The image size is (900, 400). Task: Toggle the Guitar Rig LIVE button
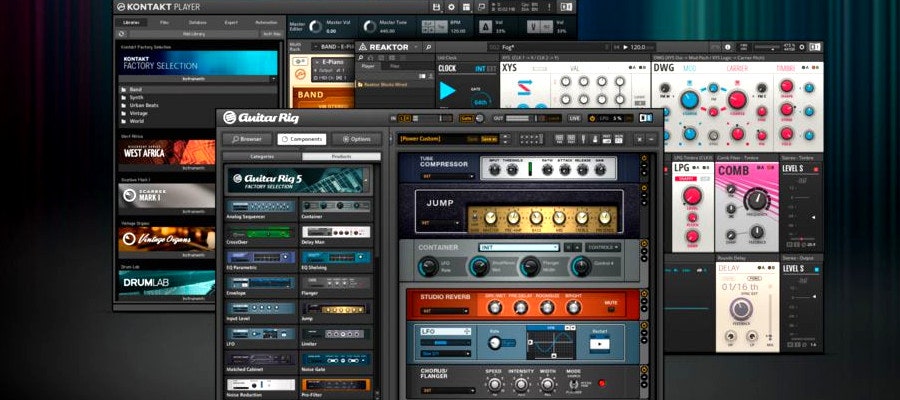[x=575, y=118]
